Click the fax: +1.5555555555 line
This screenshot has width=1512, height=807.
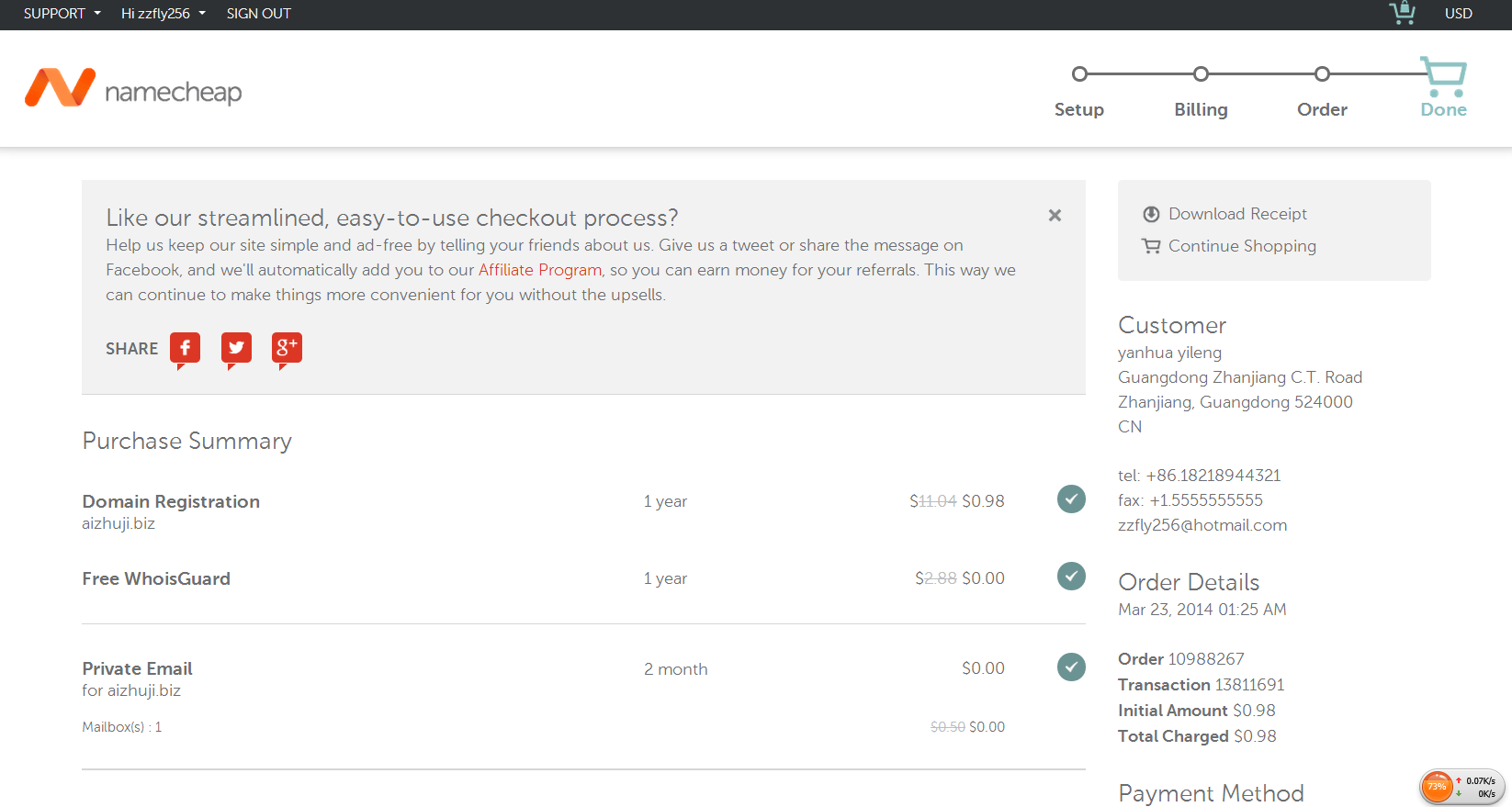click(1190, 500)
